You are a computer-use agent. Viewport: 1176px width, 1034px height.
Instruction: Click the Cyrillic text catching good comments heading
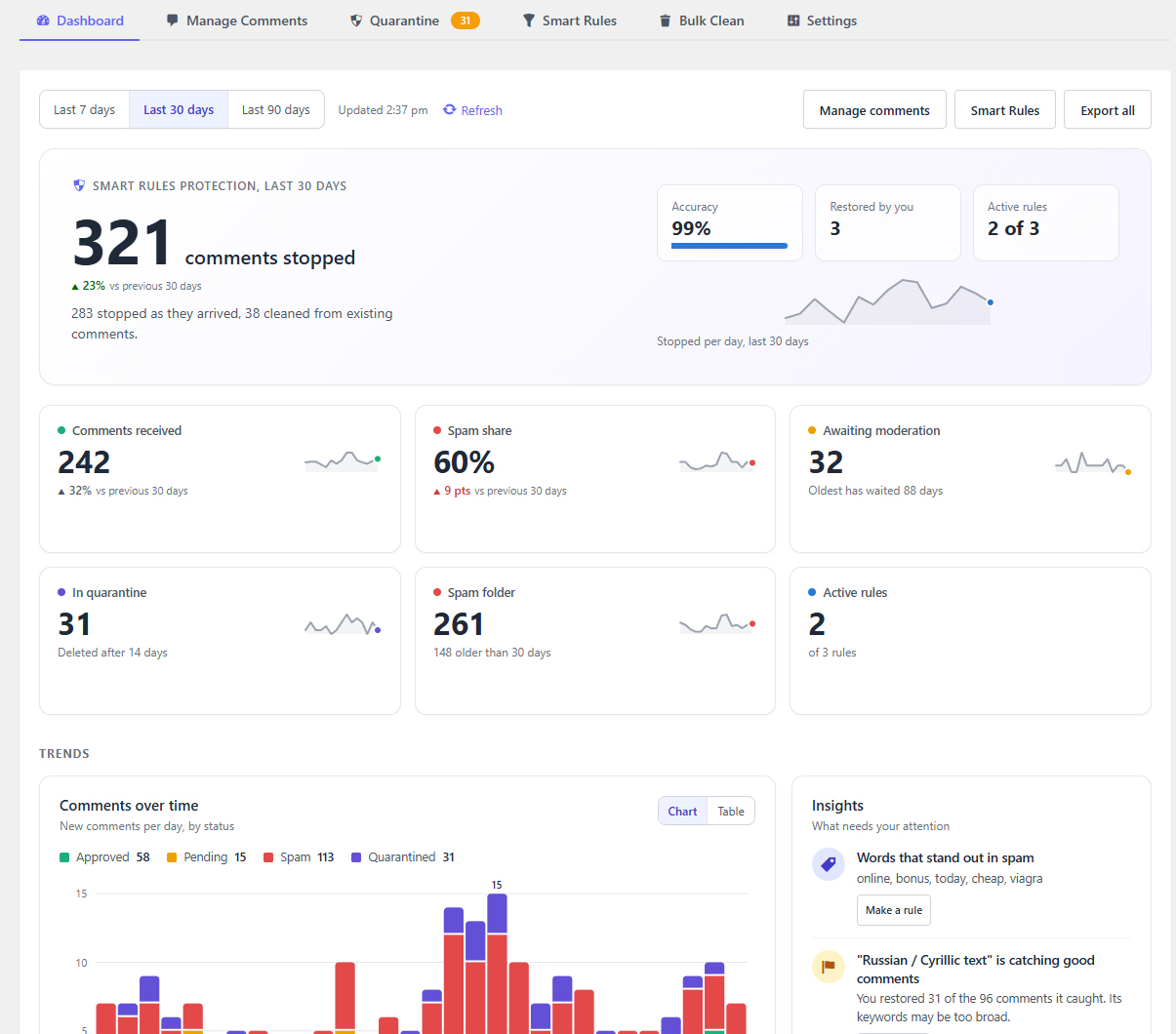coord(976,970)
